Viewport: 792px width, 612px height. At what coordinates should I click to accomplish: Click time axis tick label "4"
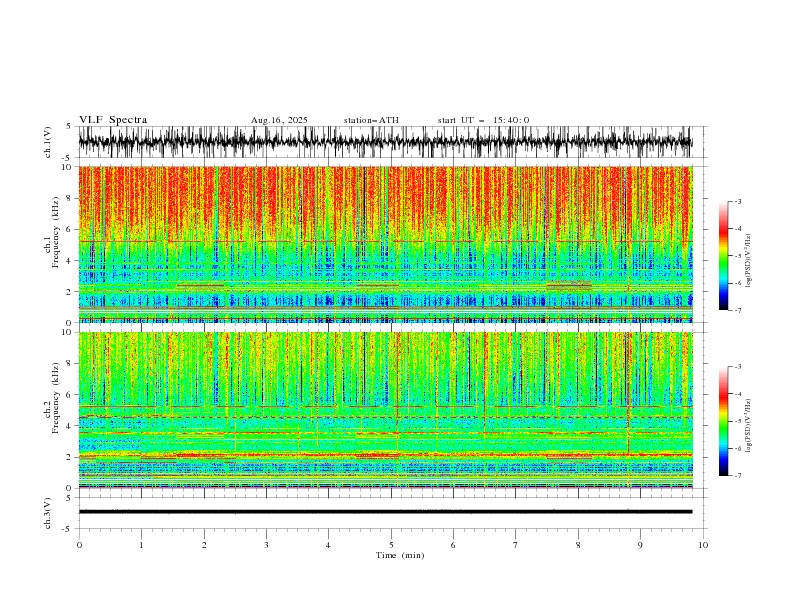(x=328, y=545)
